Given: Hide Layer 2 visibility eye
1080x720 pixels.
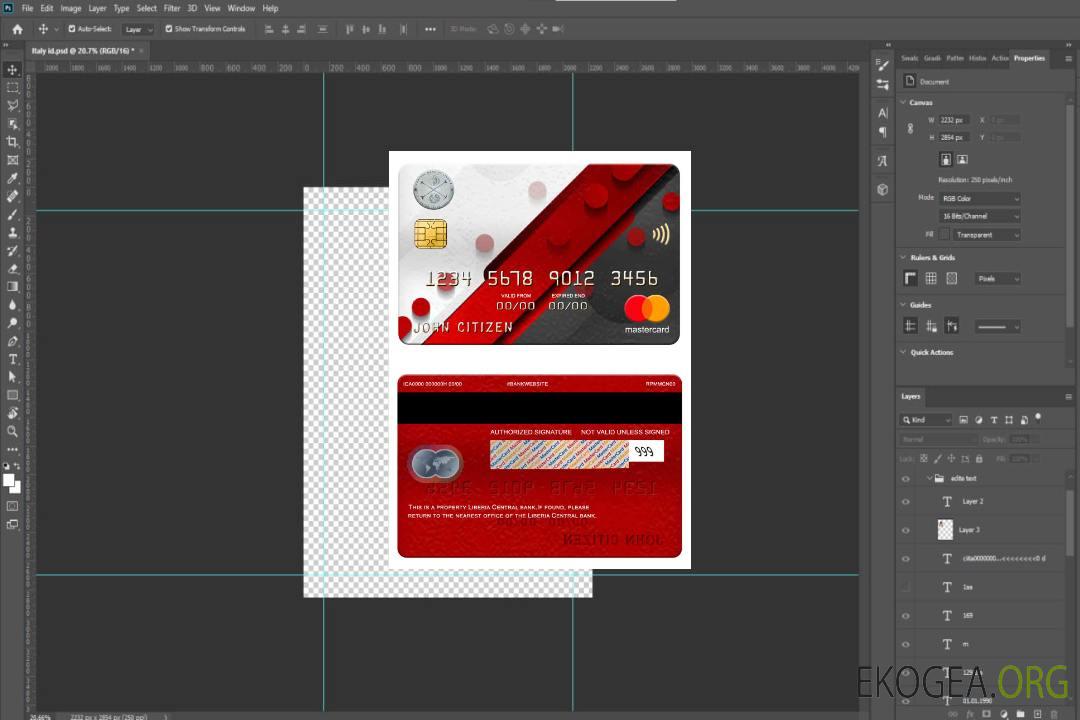Looking at the screenshot, I should (906, 502).
